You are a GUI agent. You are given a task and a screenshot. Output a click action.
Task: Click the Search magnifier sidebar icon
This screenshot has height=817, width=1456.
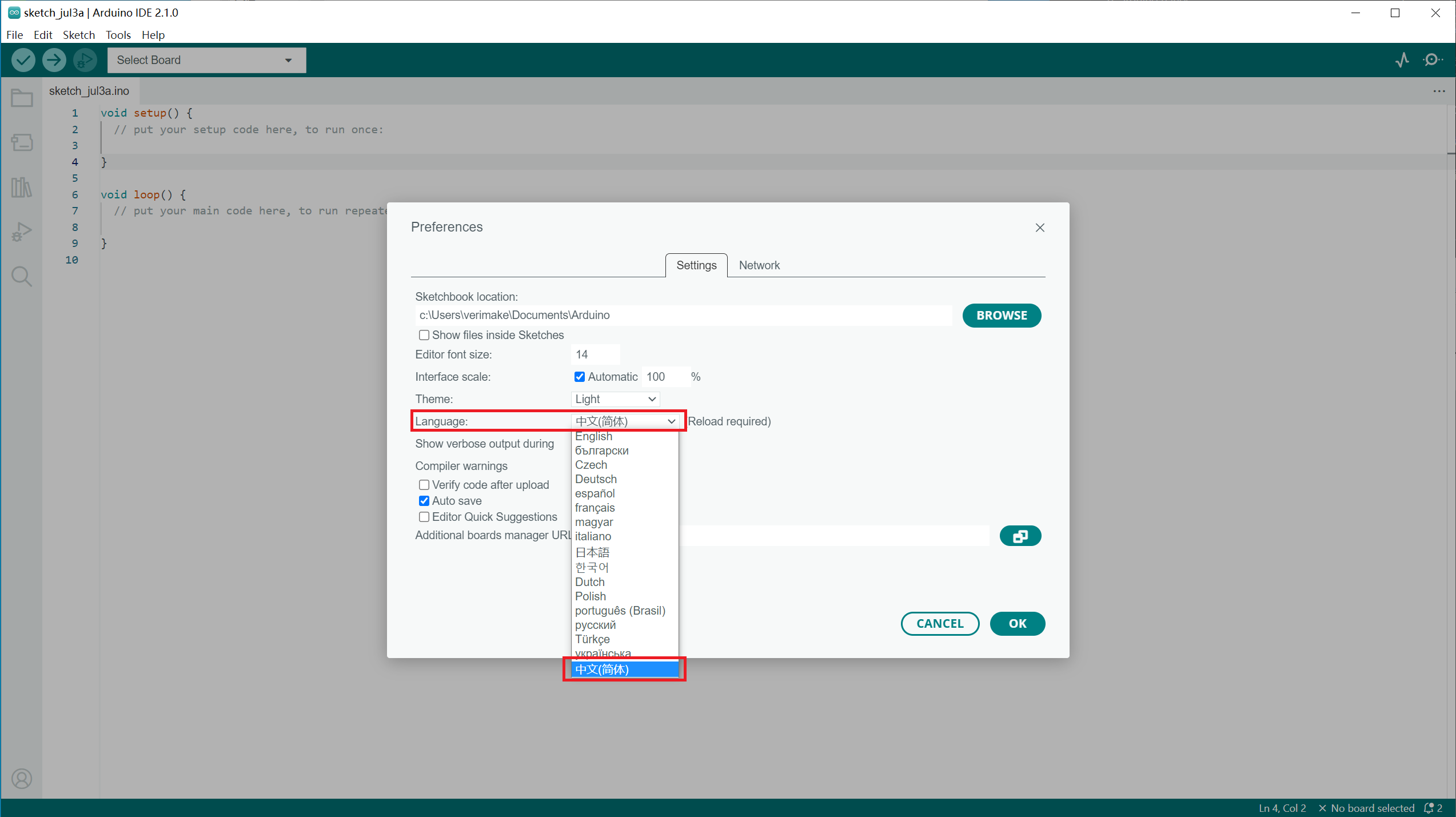click(22, 277)
